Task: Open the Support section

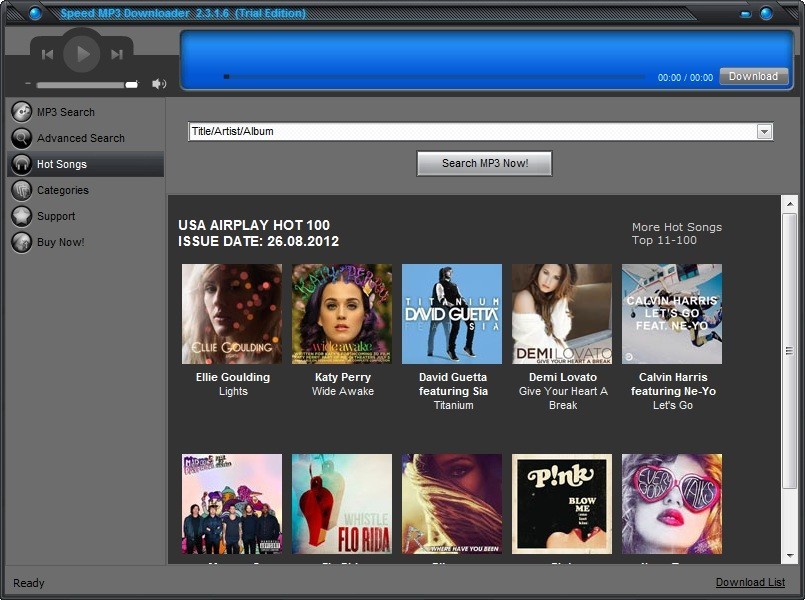Action: click(55, 215)
